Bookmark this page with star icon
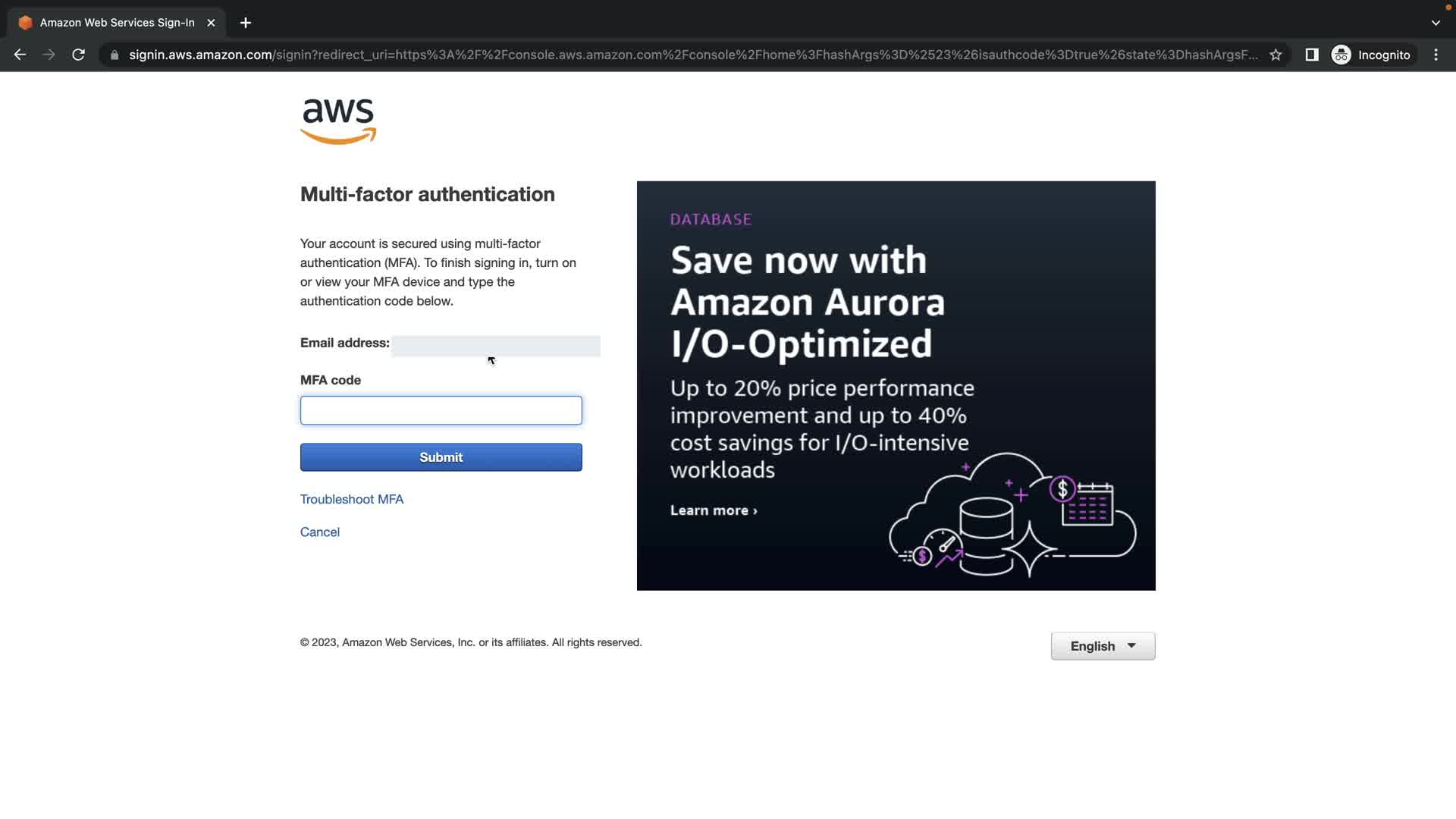Image resolution: width=1456 pixels, height=819 pixels. pos(1276,55)
